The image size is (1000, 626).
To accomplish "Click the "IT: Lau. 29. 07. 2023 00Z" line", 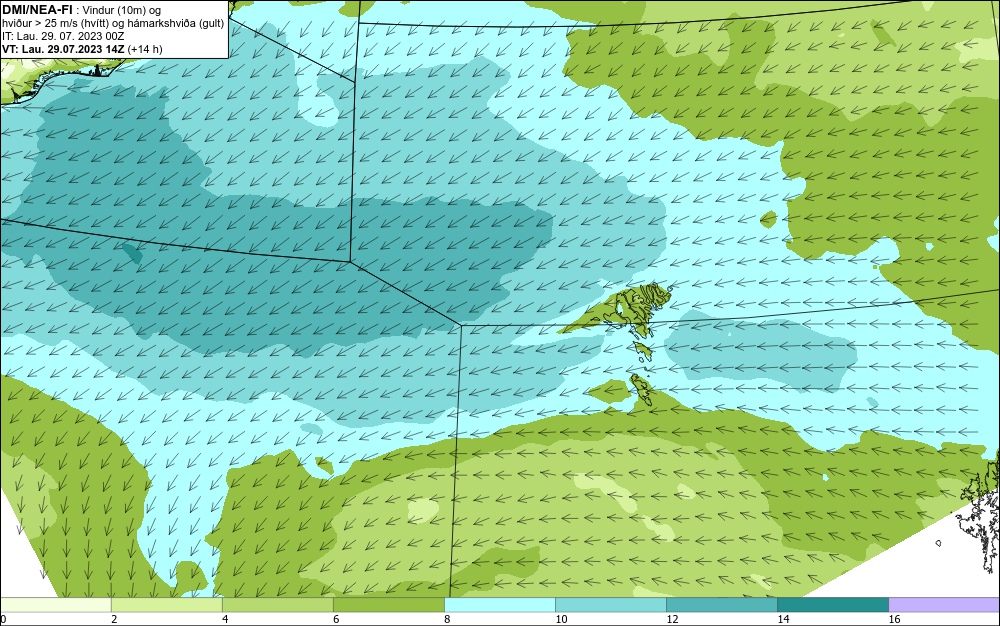I will [63, 36].
